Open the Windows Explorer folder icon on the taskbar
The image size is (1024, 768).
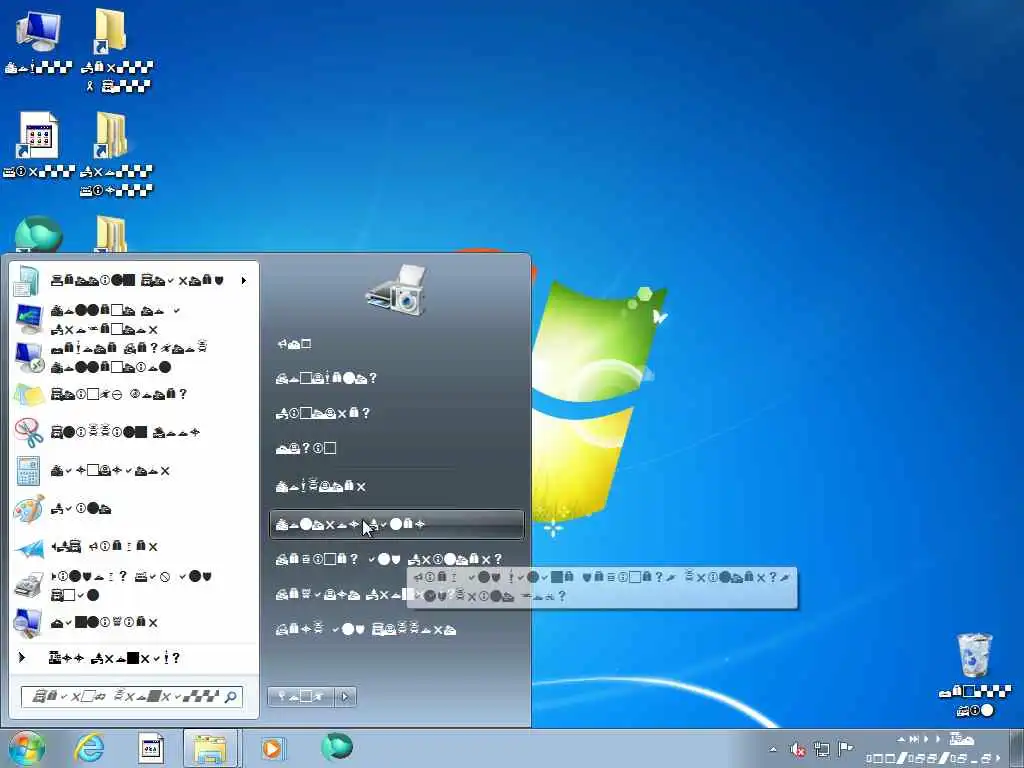(210, 748)
